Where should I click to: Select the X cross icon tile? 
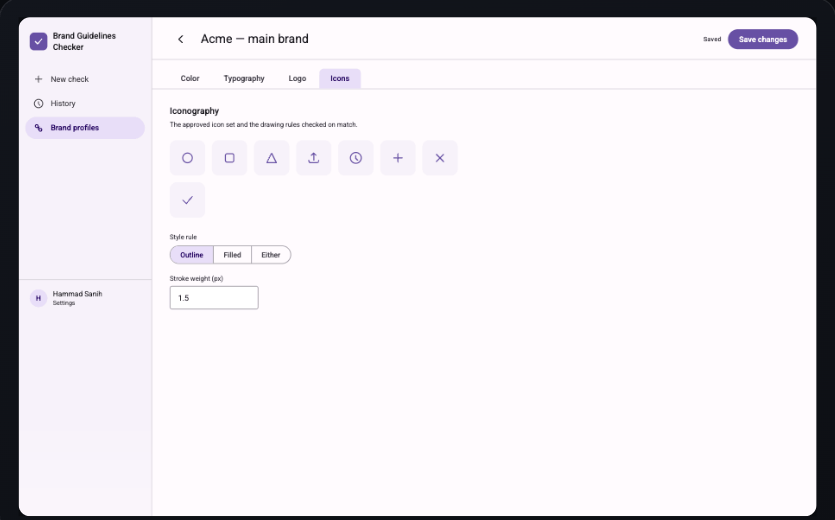point(440,158)
